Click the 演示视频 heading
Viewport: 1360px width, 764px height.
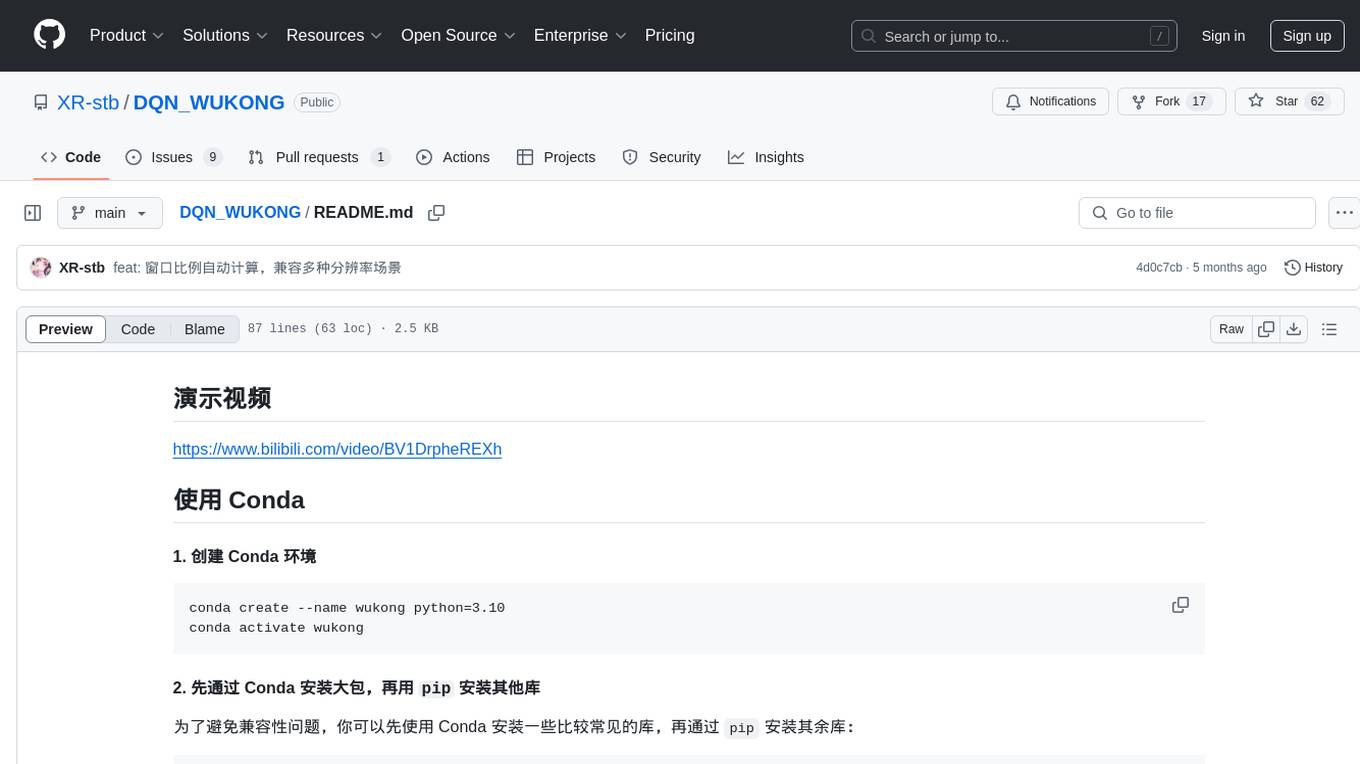click(222, 398)
